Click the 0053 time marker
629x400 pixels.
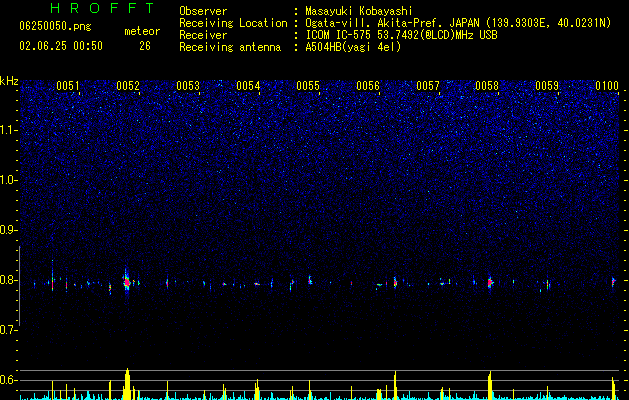[x=188, y=86]
